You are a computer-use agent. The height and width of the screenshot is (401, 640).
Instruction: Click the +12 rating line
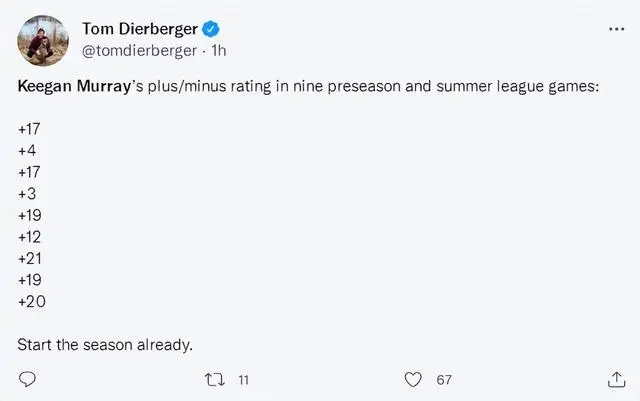pos(30,236)
